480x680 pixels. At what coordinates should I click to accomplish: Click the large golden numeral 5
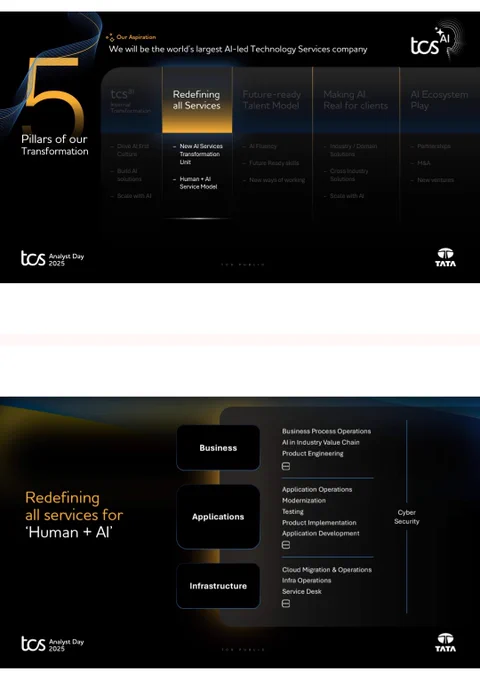coord(54,94)
